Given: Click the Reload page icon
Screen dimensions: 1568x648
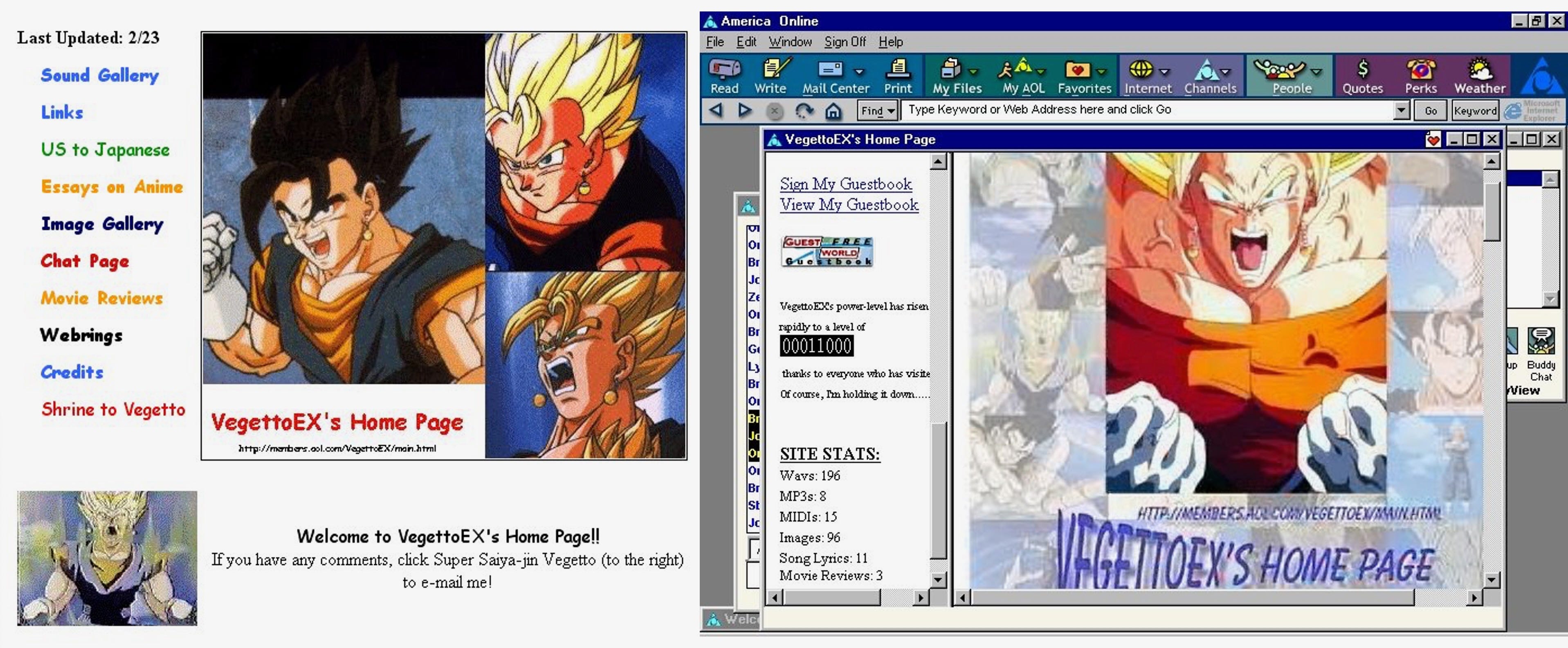Looking at the screenshot, I should click(804, 111).
